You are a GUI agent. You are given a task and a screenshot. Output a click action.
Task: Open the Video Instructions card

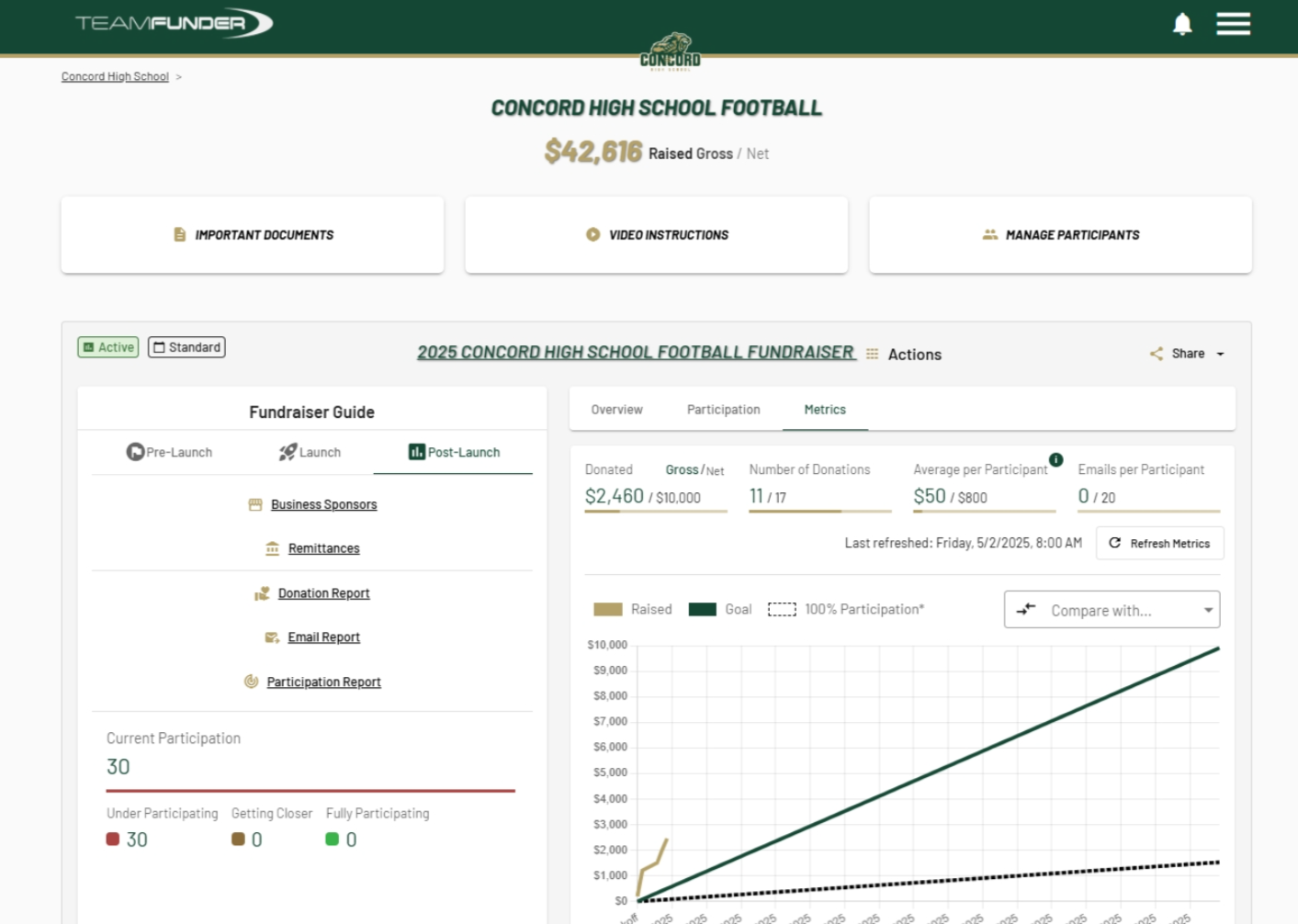(x=657, y=235)
